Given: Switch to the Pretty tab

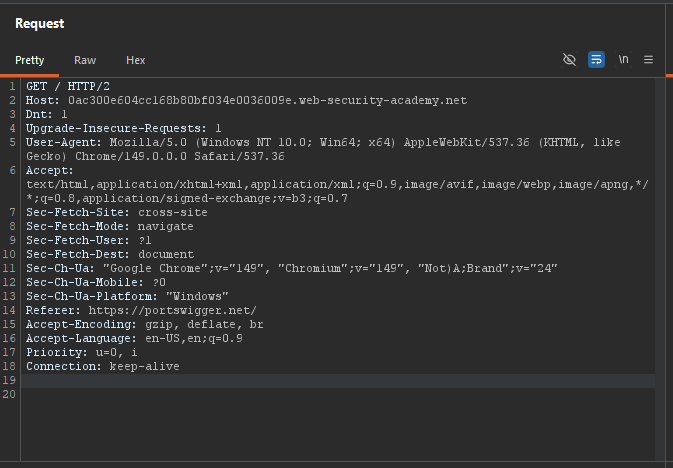Looking at the screenshot, I should pyautogui.click(x=30, y=60).
